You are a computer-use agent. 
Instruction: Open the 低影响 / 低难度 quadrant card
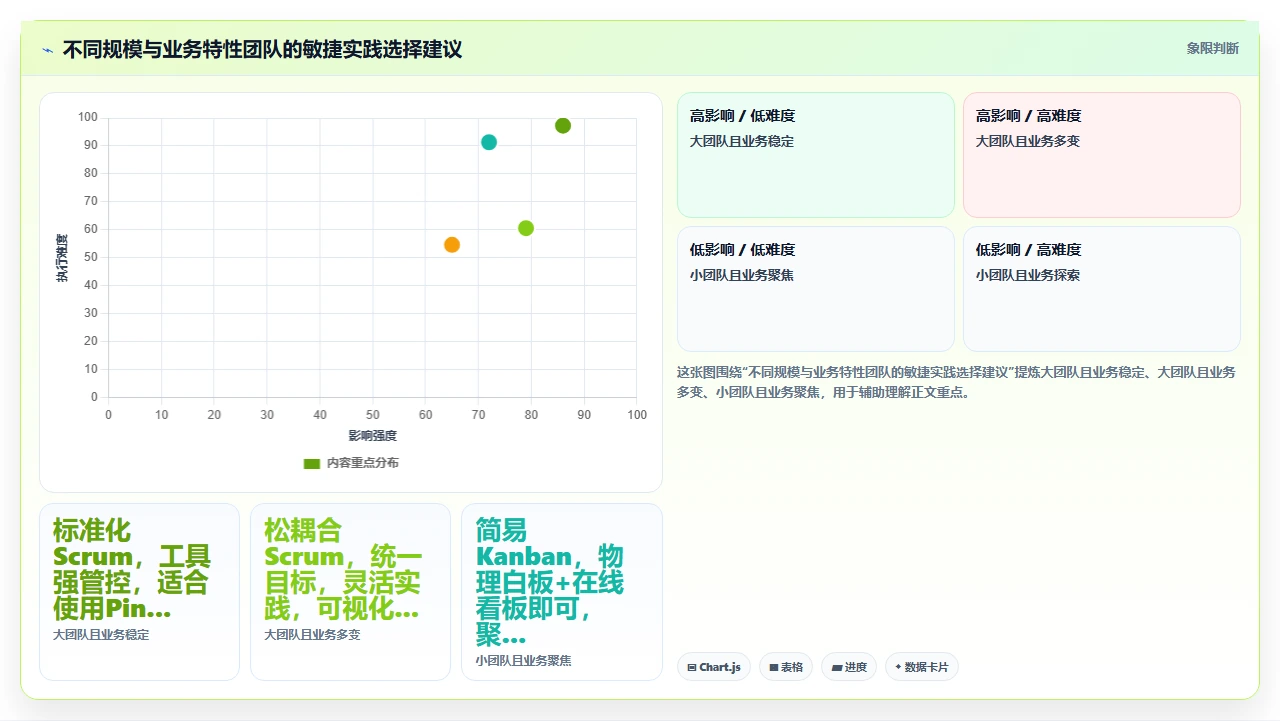(816, 289)
